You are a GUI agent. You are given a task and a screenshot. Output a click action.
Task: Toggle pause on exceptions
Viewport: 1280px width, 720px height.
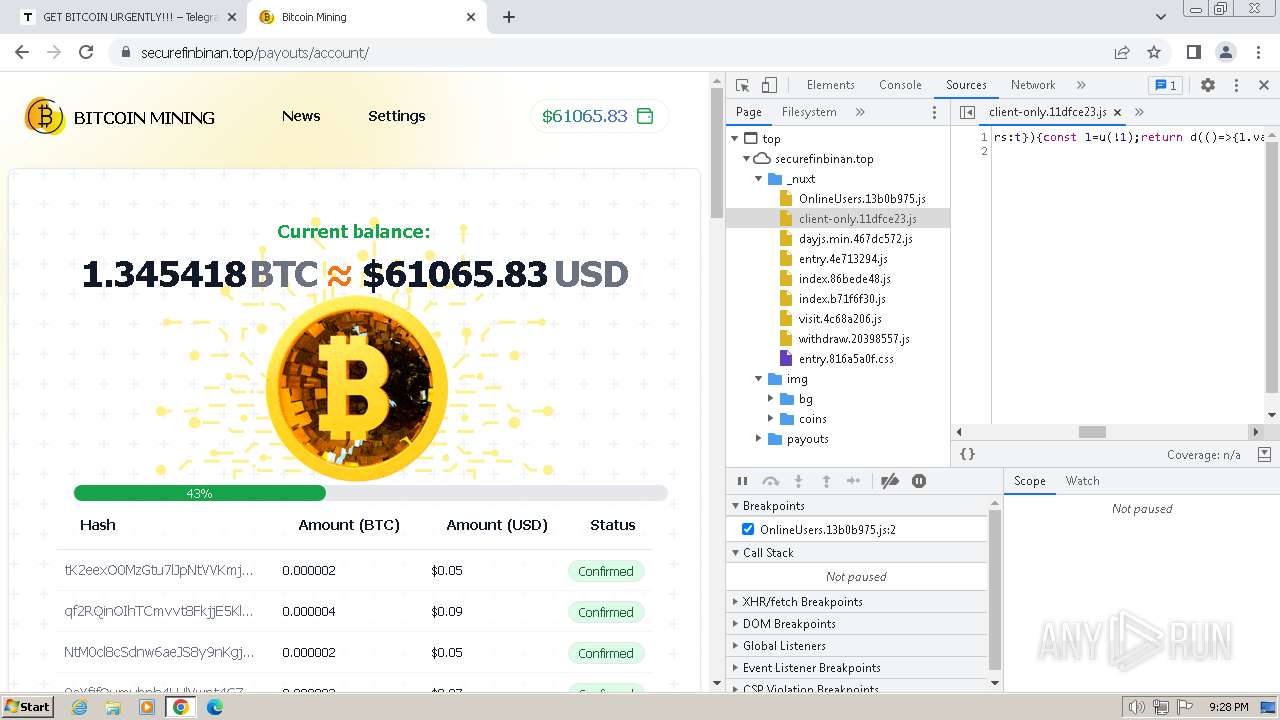[x=919, y=481]
